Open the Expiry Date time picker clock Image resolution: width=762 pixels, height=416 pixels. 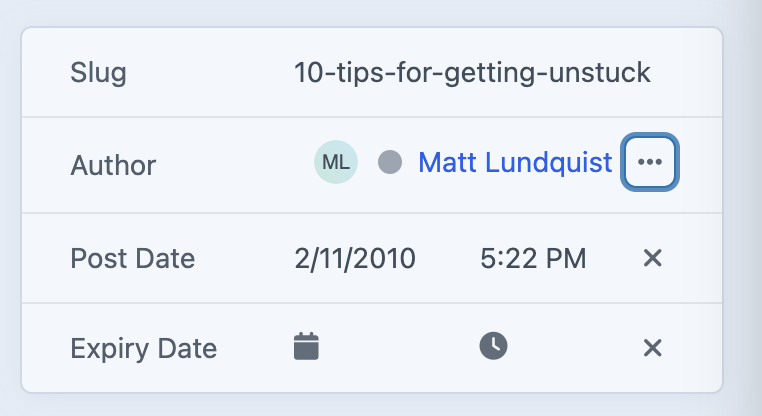493,346
